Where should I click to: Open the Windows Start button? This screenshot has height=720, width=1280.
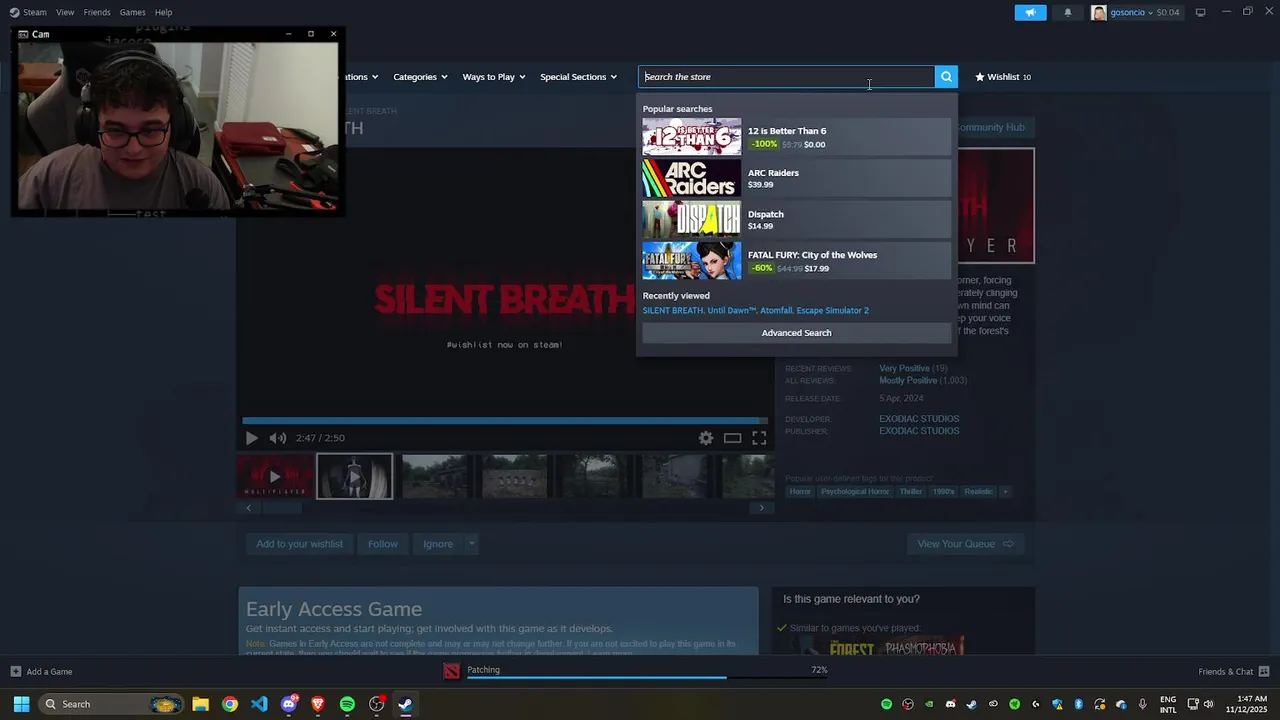point(21,704)
